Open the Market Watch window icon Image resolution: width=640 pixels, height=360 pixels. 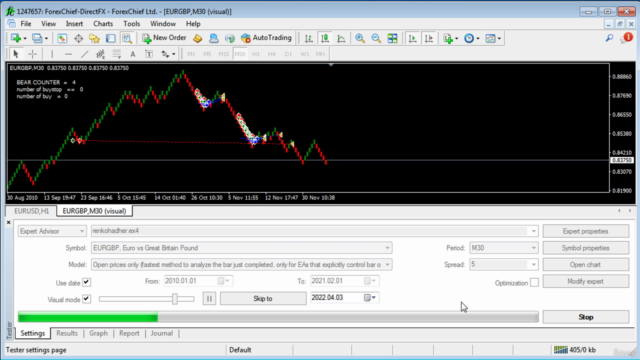[x=62, y=38]
